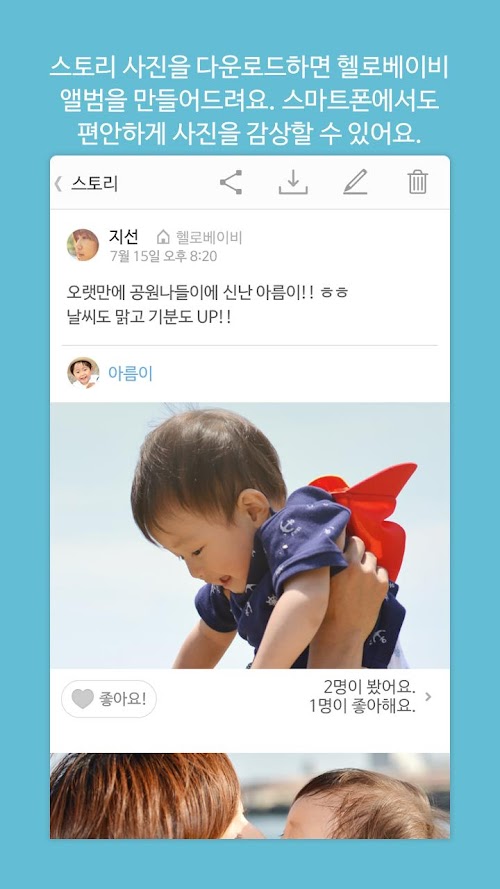500x889 pixels.
Task: Open the baby with red wings photo
Action: (250, 535)
